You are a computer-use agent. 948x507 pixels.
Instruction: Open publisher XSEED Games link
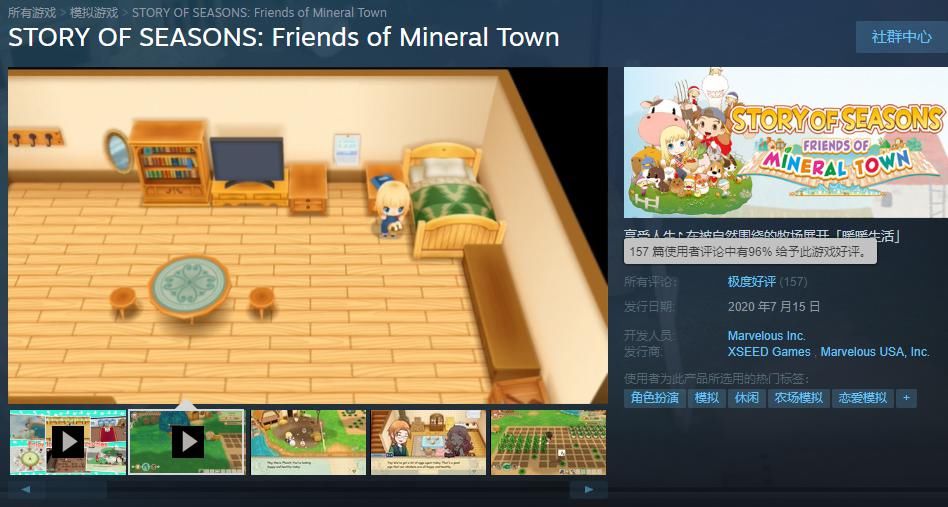click(769, 352)
